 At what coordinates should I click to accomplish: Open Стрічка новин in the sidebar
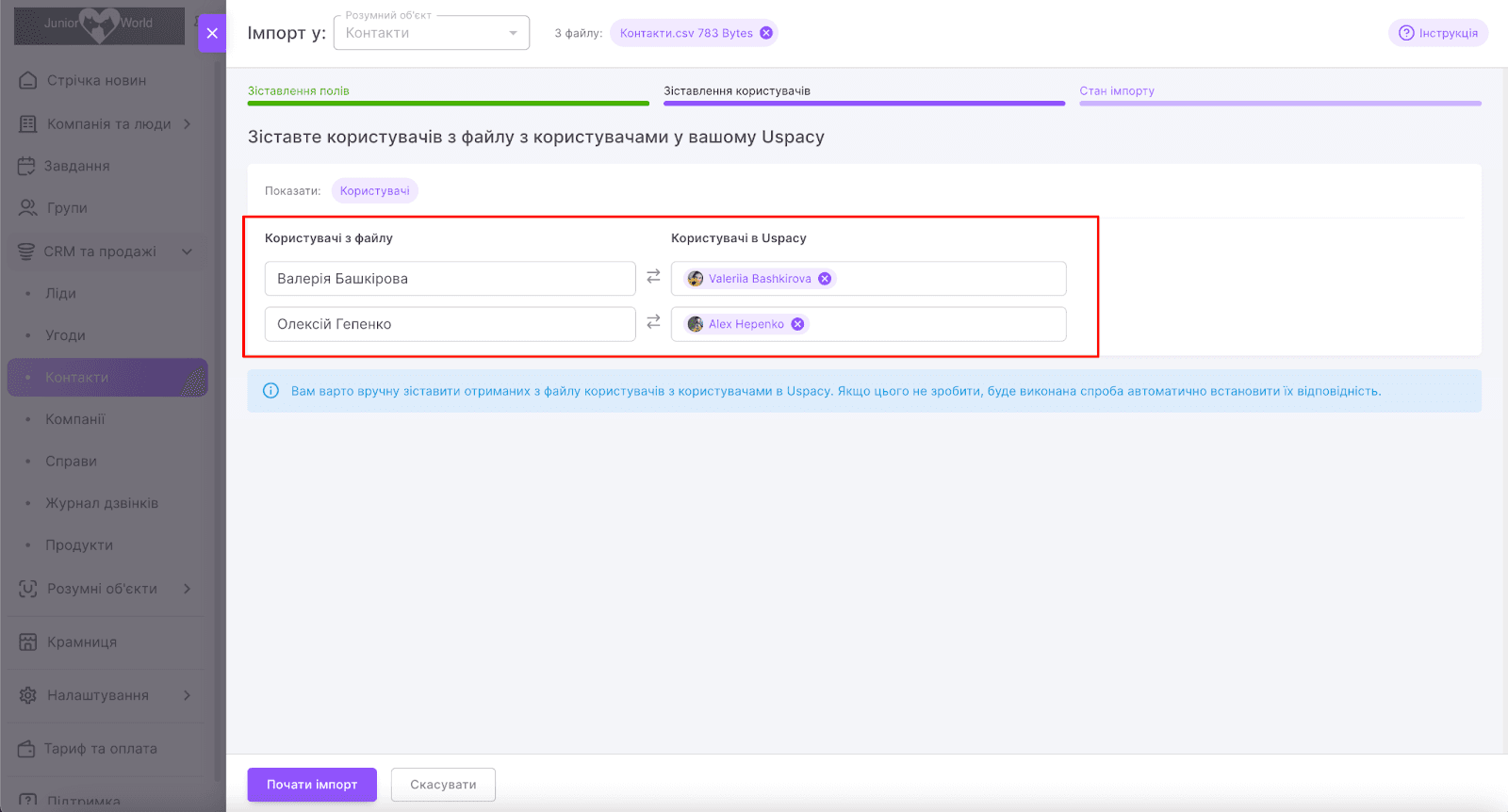(x=97, y=81)
